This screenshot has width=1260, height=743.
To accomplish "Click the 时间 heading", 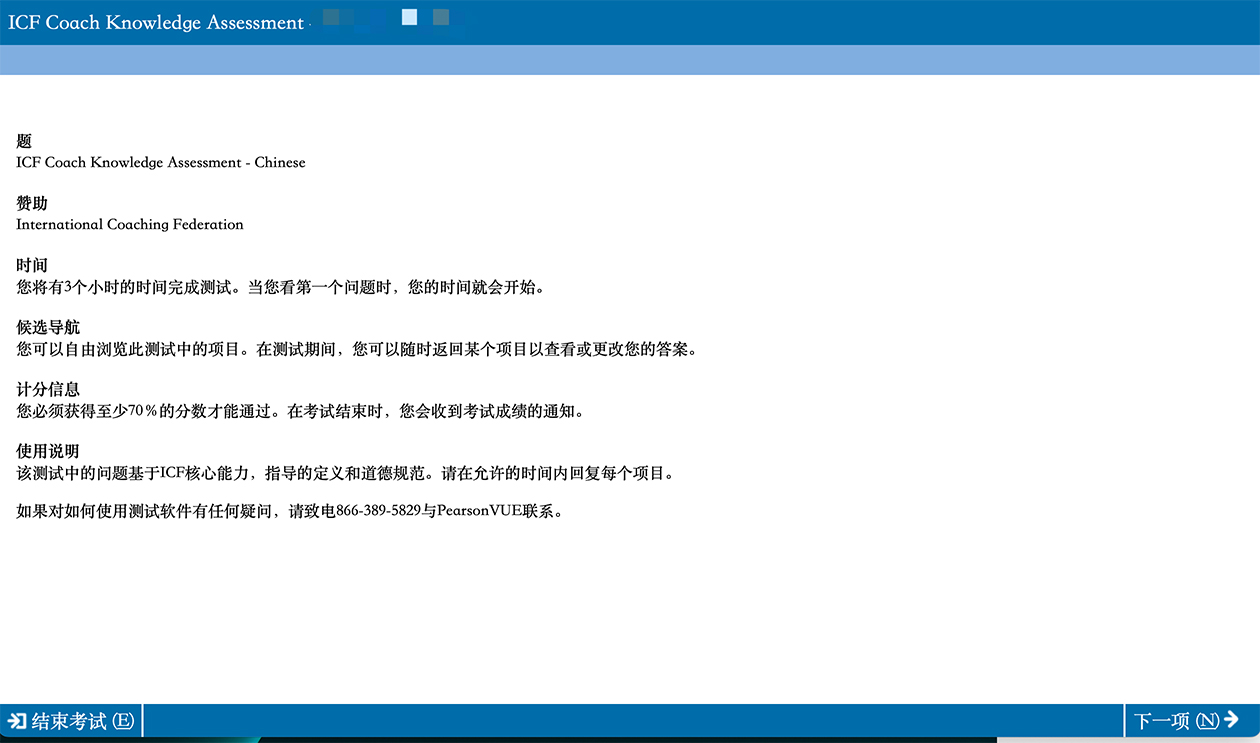I will pyautogui.click(x=32, y=266).
